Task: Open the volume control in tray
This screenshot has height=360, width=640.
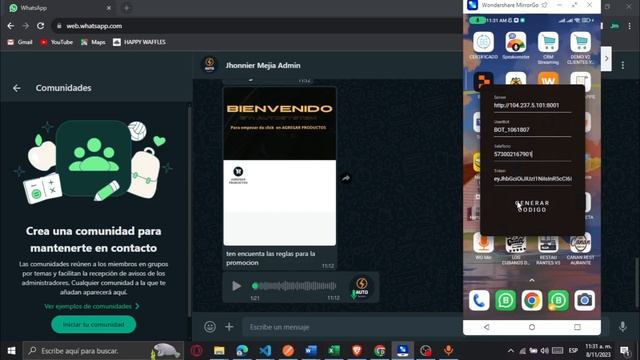Action: [x=544, y=351]
